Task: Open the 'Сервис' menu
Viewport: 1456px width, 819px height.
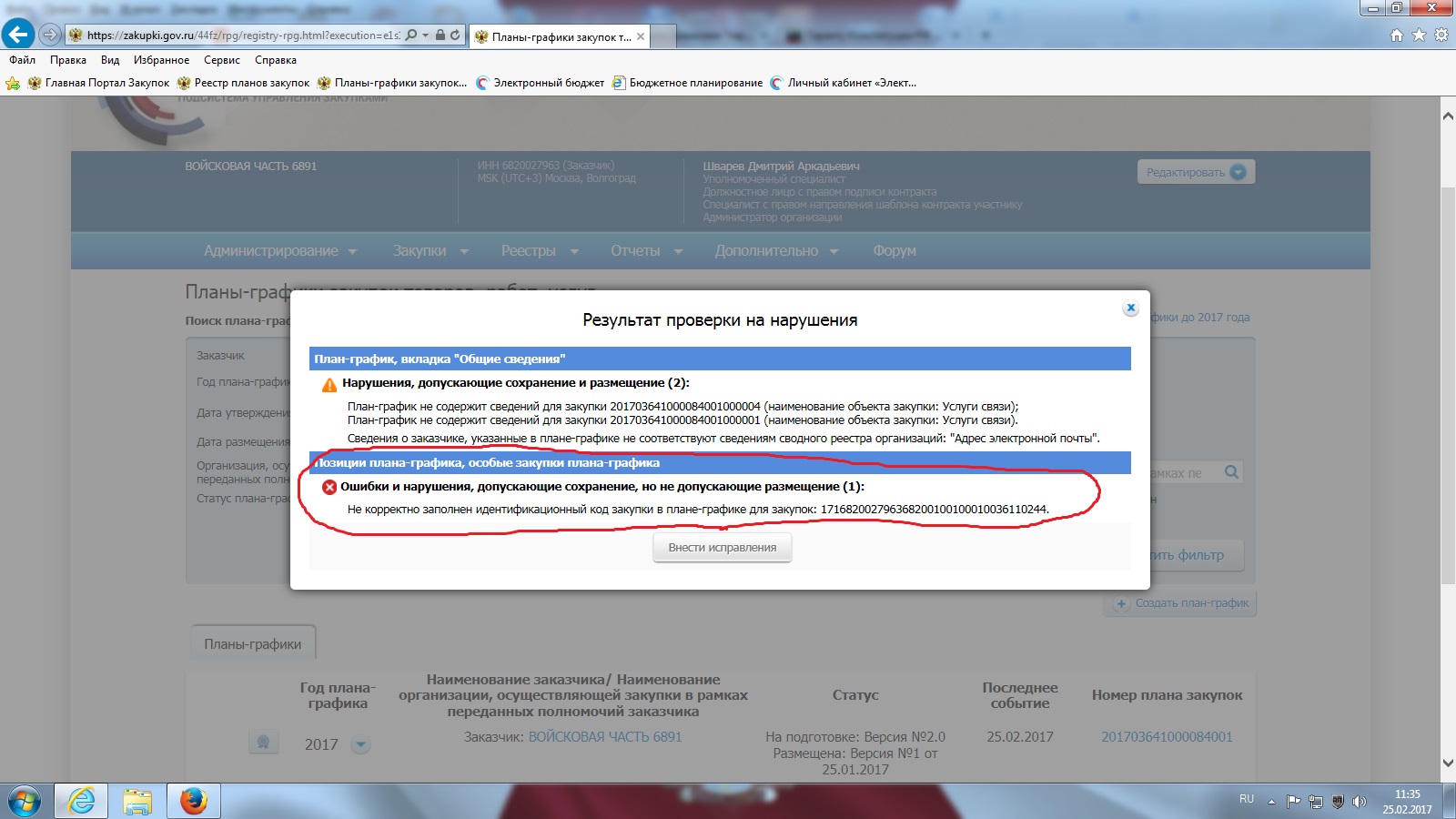Action: (x=221, y=60)
